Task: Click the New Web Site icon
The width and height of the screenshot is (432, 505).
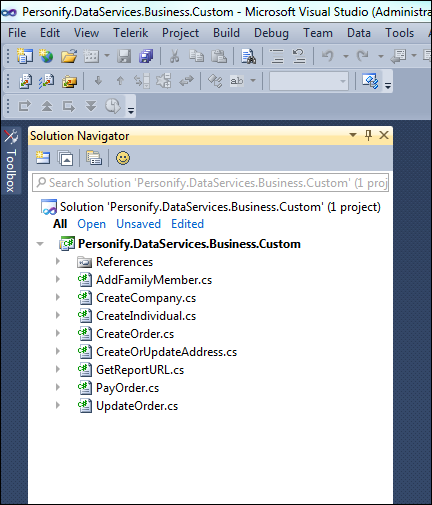Action: (46, 56)
